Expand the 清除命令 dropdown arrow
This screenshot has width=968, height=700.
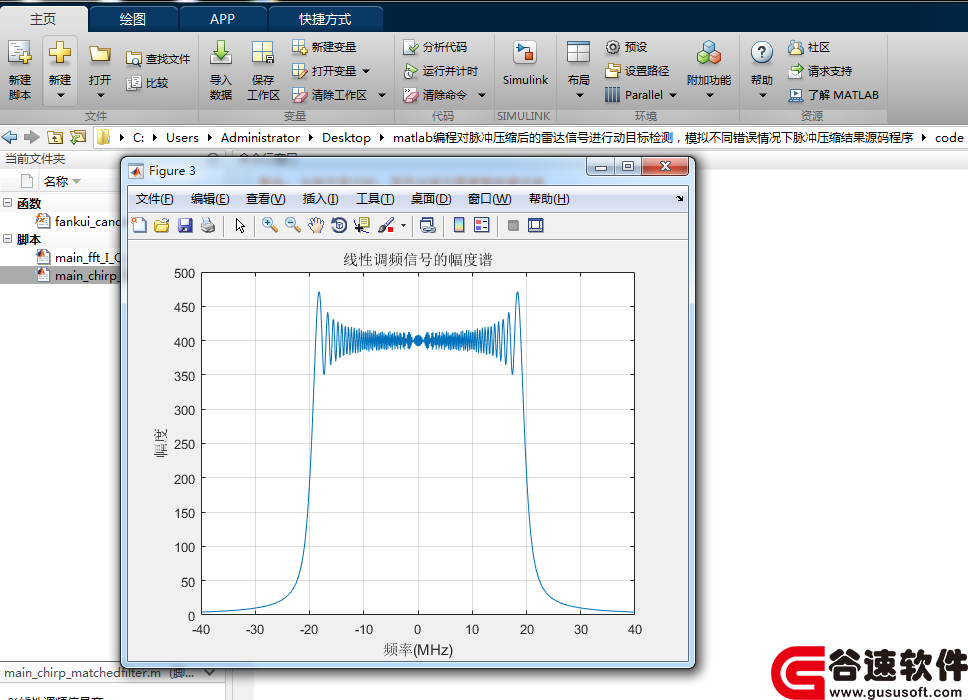(482, 95)
